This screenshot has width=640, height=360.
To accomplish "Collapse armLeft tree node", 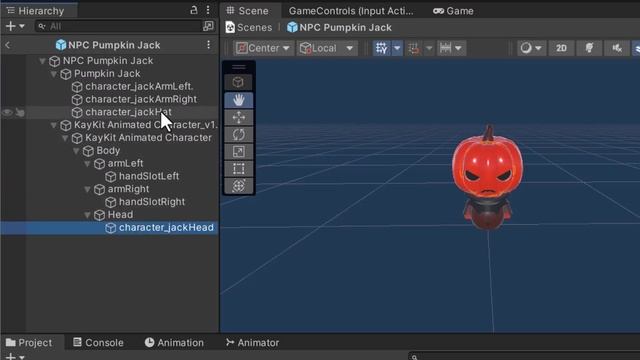I will point(87,164).
